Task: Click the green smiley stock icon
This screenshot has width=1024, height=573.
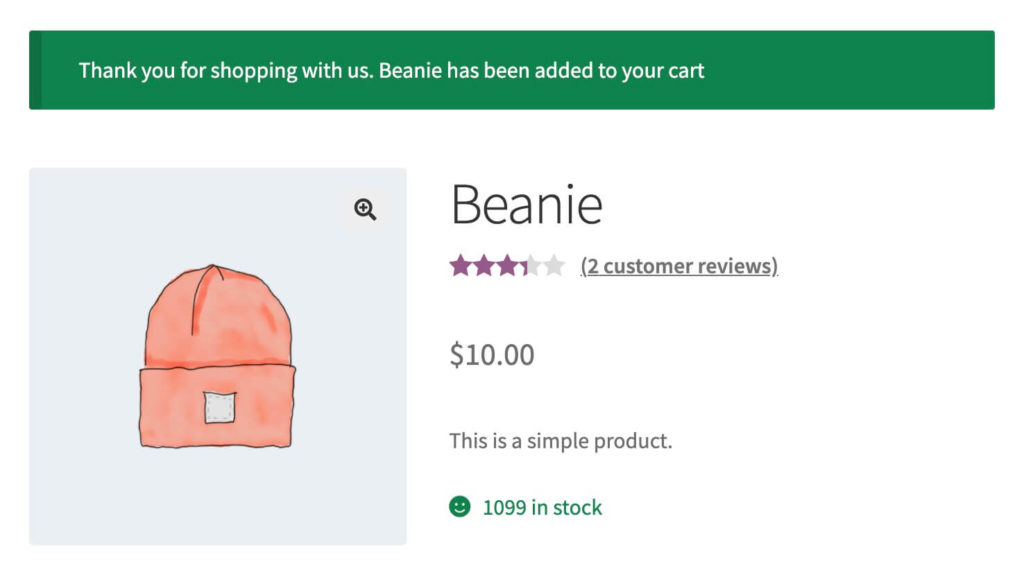Action: (460, 506)
